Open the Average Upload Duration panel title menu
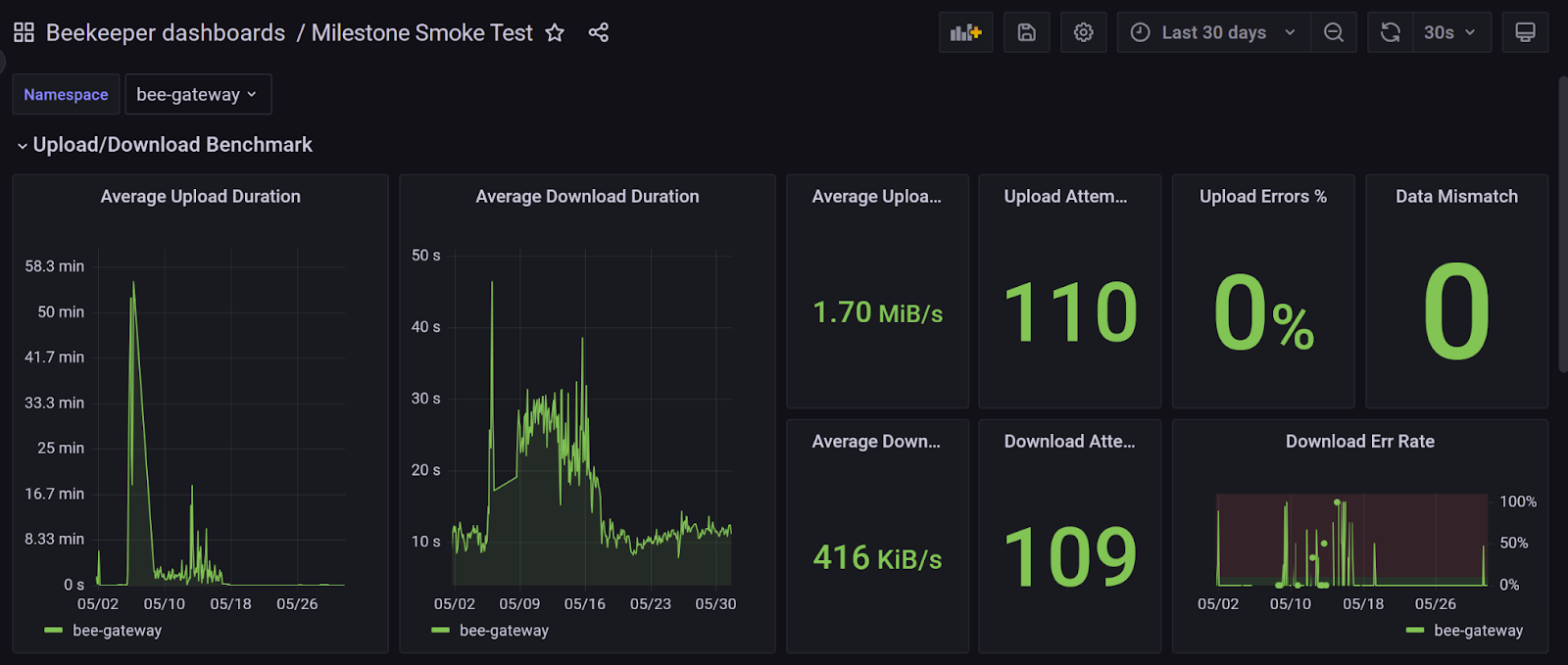 click(x=200, y=197)
